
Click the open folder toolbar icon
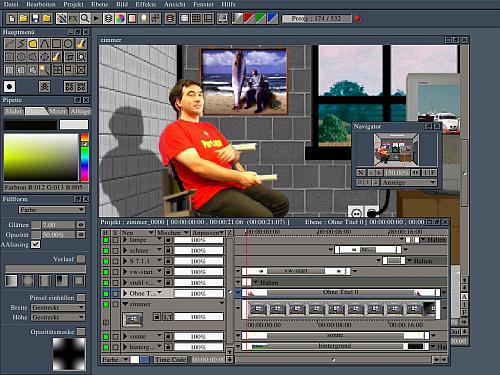pyautogui.click(x=23, y=18)
